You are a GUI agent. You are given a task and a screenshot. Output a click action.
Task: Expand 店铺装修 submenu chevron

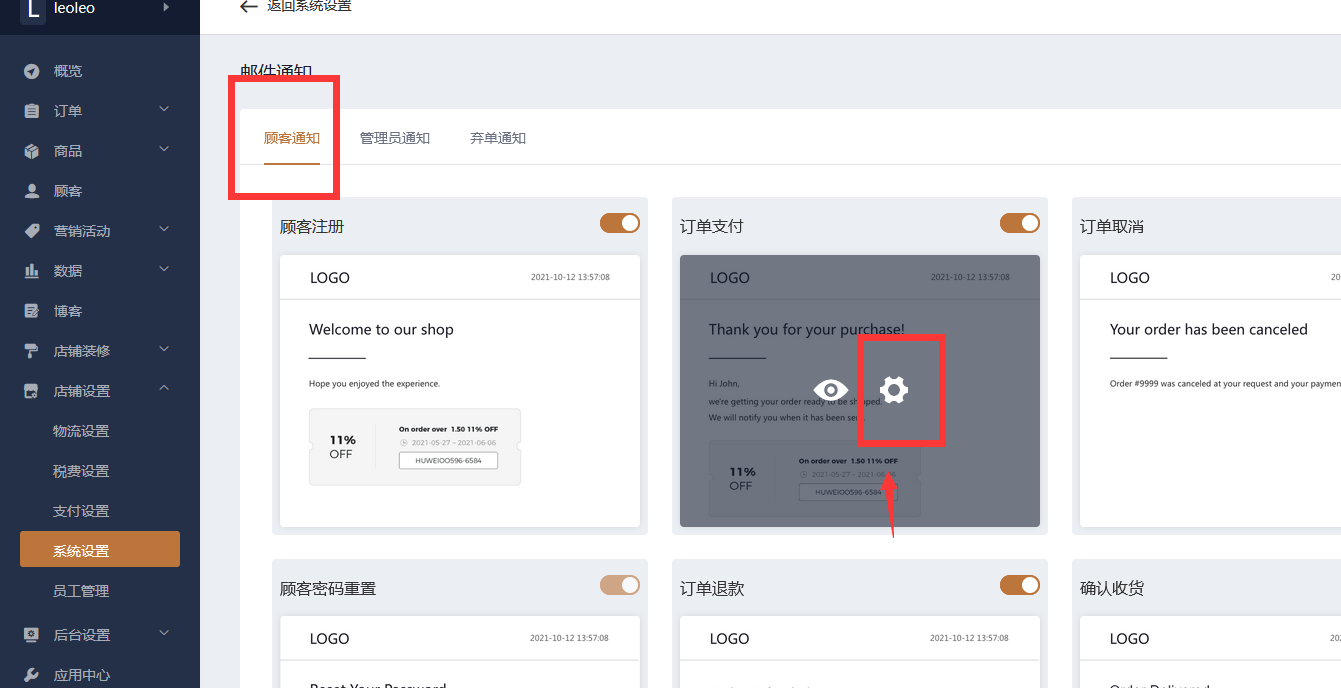[164, 349]
